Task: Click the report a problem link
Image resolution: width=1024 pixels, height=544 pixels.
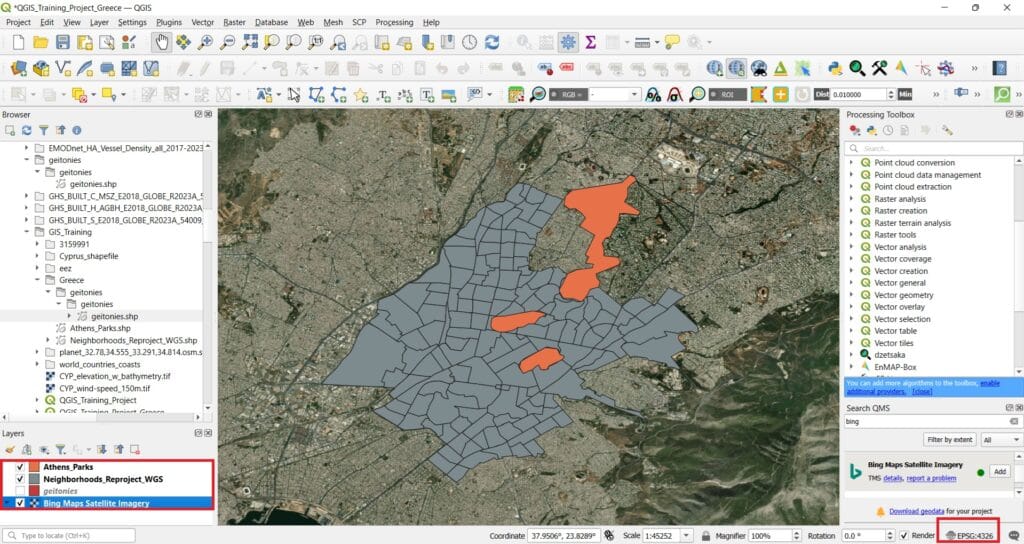Action: coord(931,479)
